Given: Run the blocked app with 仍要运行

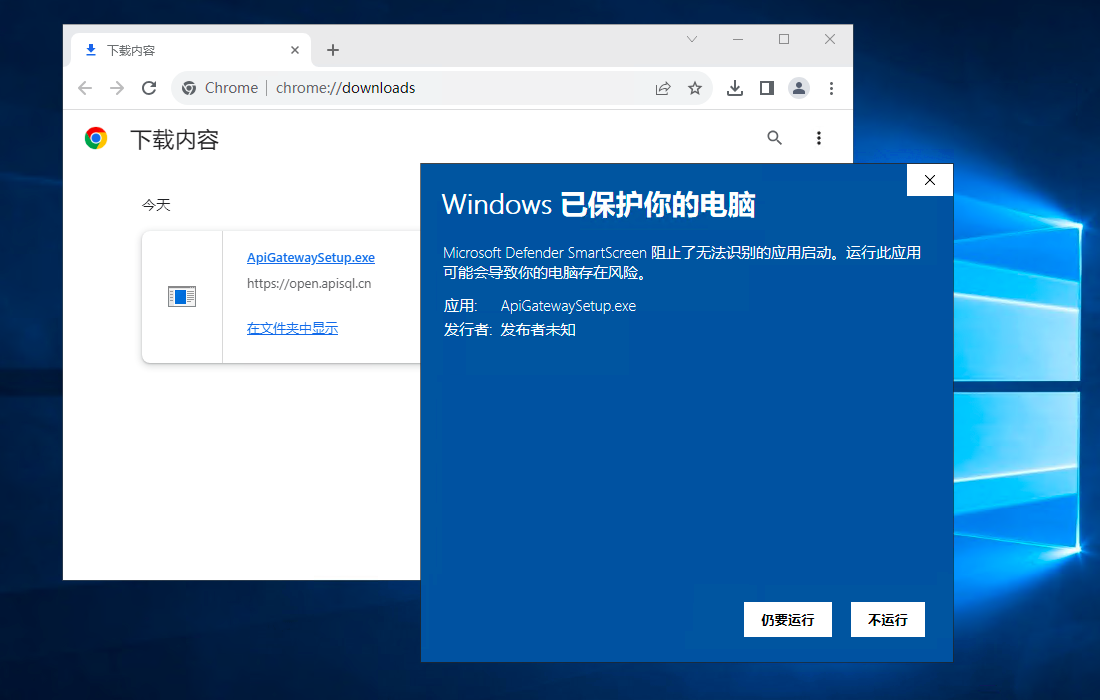Looking at the screenshot, I should click(787, 619).
